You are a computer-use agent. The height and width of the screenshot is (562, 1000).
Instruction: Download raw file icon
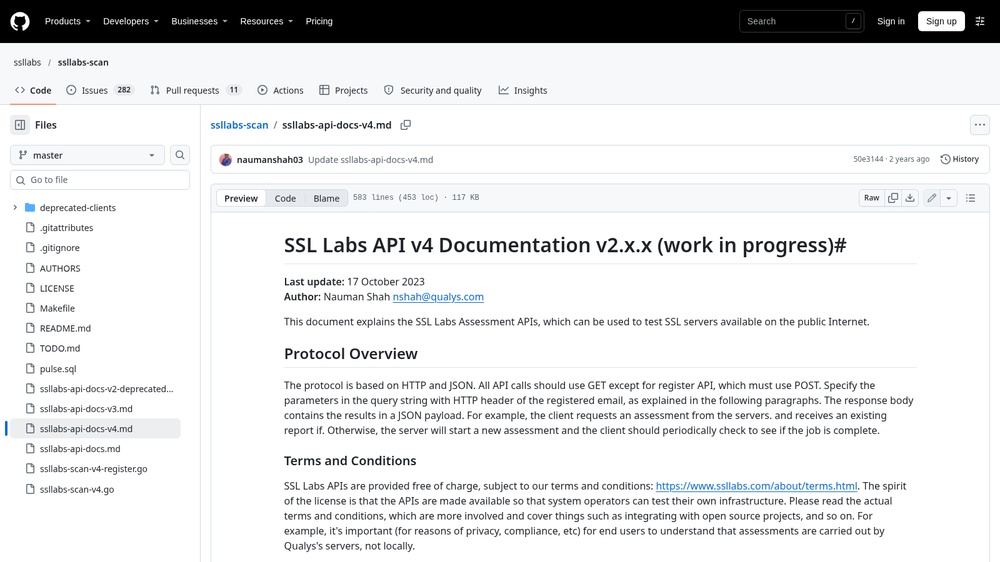[x=910, y=198]
